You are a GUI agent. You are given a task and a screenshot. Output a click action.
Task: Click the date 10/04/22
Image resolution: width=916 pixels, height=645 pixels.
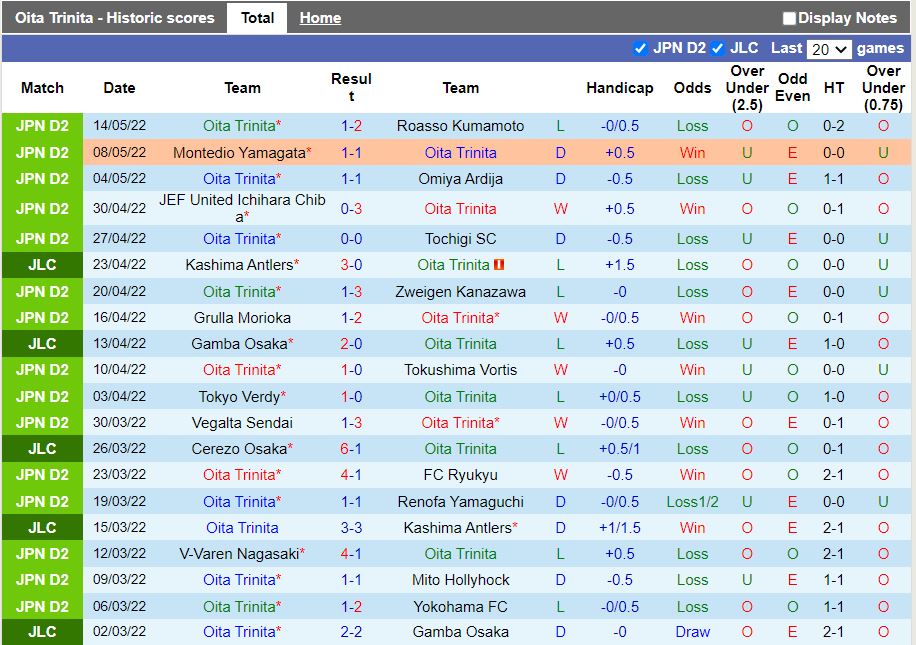(x=119, y=370)
